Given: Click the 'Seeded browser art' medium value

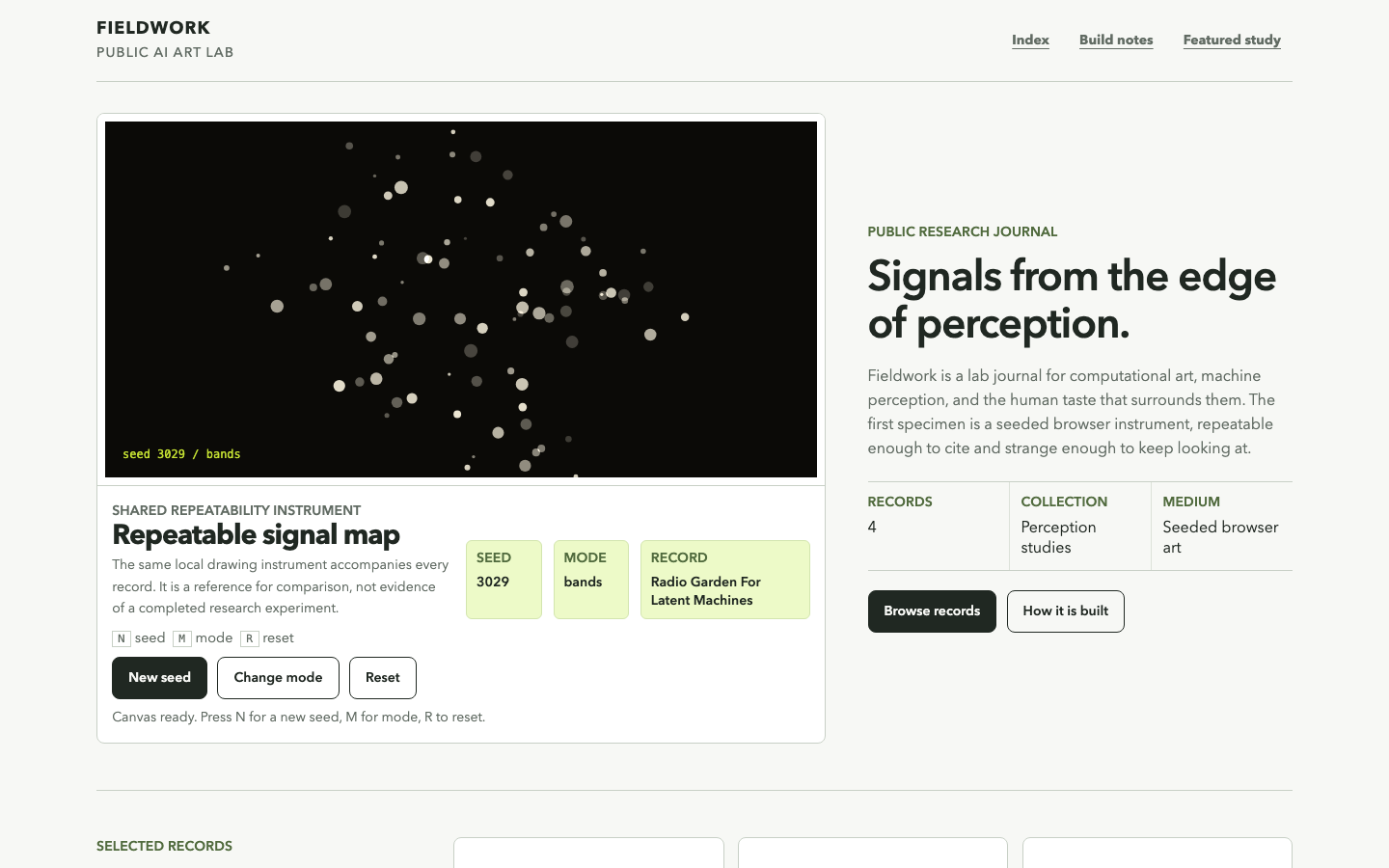Looking at the screenshot, I should [1220, 537].
